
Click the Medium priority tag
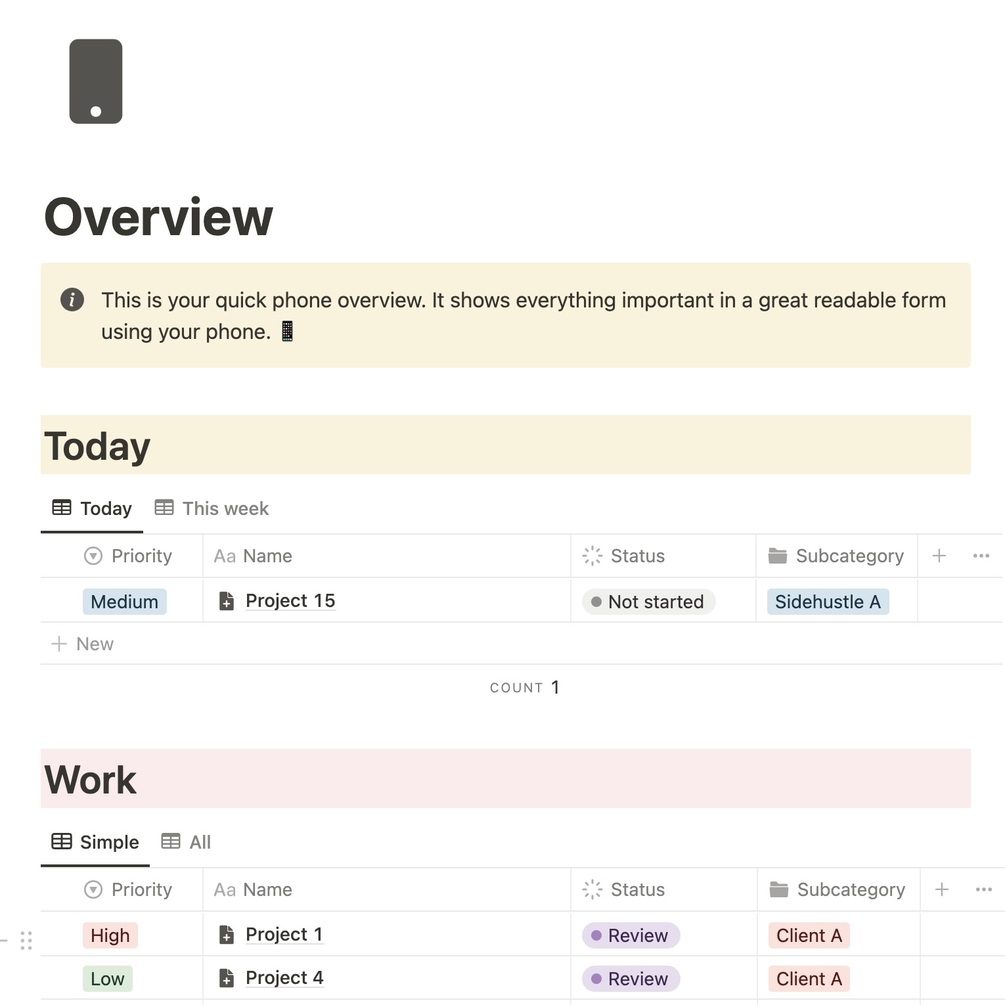(x=124, y=602)
